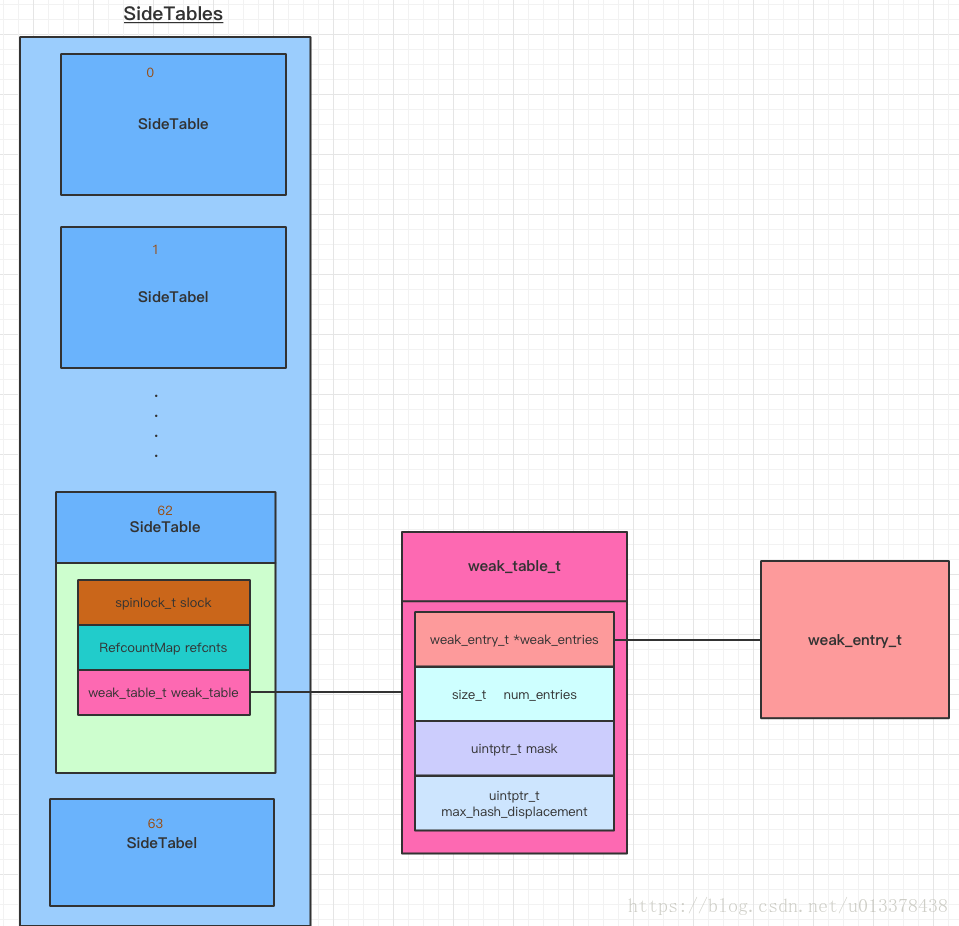Click the vertical dots between the boxes
Viewport: 959px width, 926px height.
coord(156,426)
